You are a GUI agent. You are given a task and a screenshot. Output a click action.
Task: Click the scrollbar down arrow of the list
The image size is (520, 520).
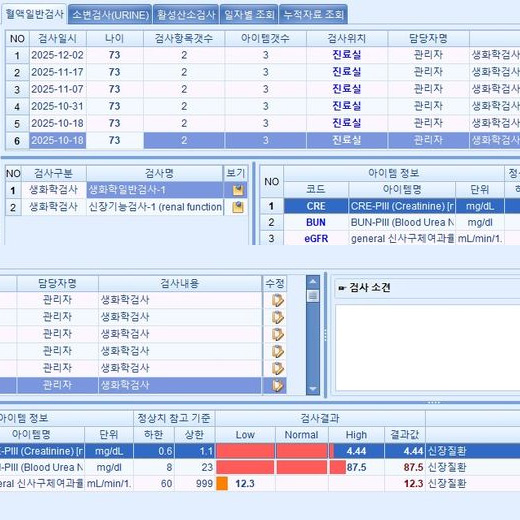pos(313,389)
